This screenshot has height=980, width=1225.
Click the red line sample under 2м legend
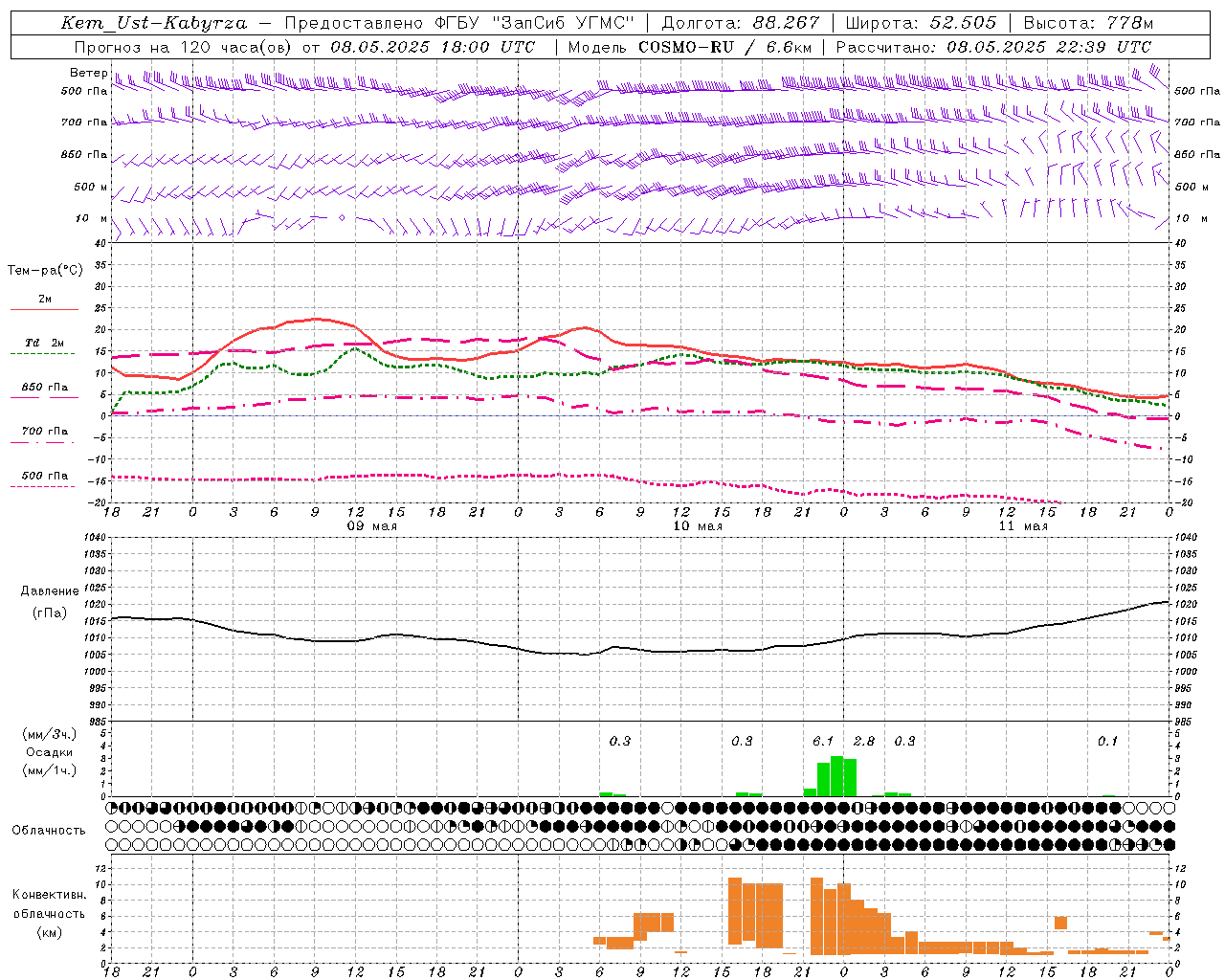click(44, 309)
